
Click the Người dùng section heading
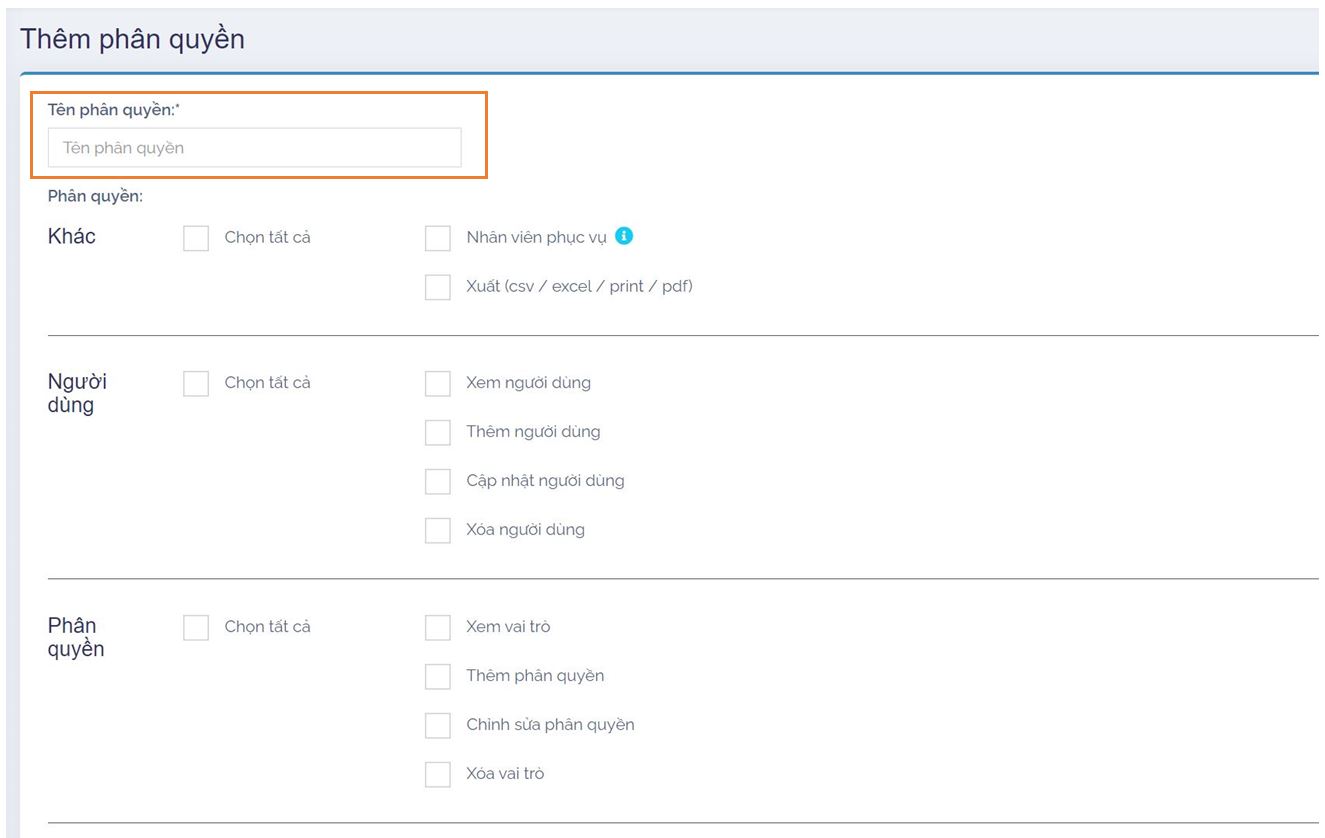point(77,393)
